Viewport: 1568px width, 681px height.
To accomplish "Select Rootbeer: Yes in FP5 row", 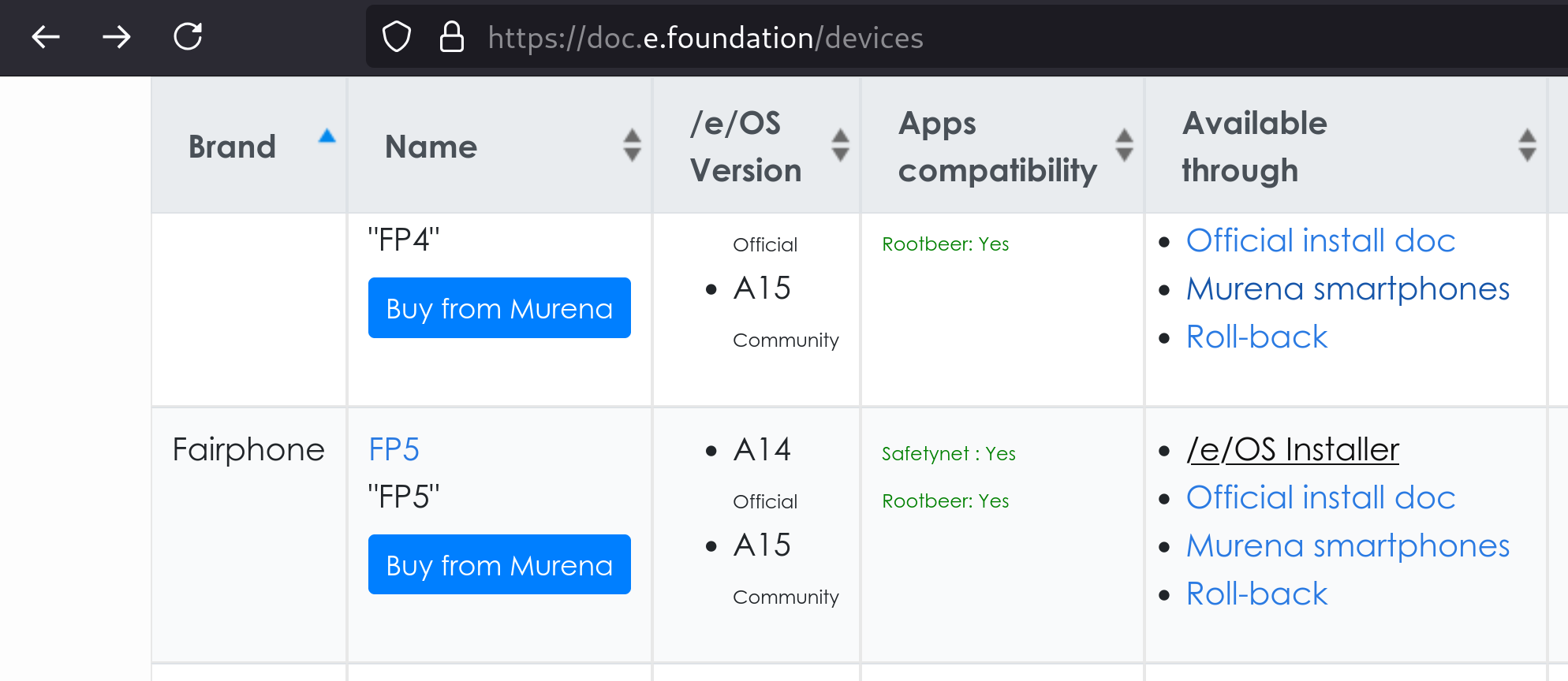I will (946, 501).
